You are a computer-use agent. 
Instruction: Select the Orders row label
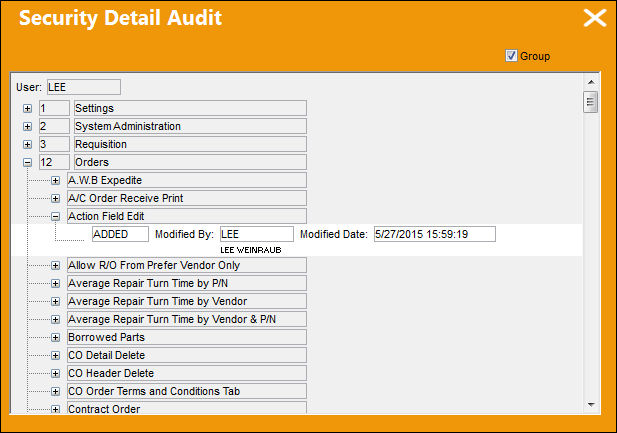click(190, 162)
